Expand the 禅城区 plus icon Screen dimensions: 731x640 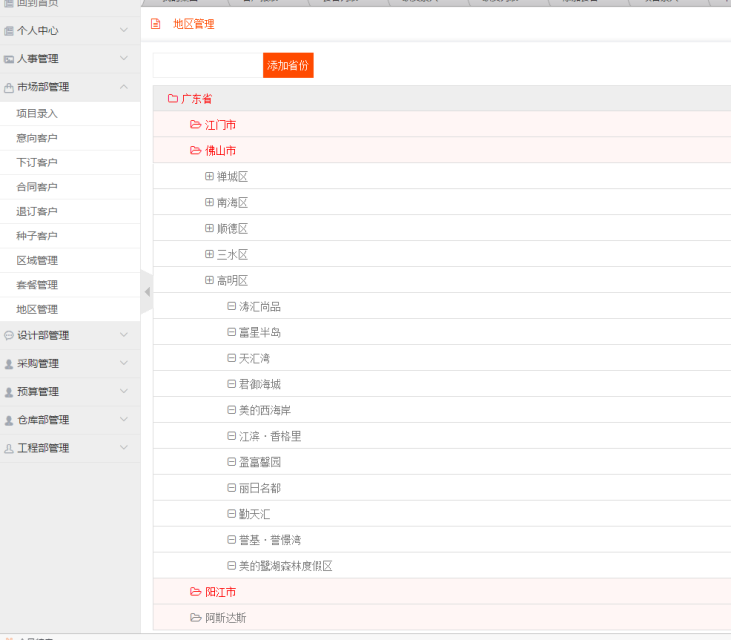209,176
